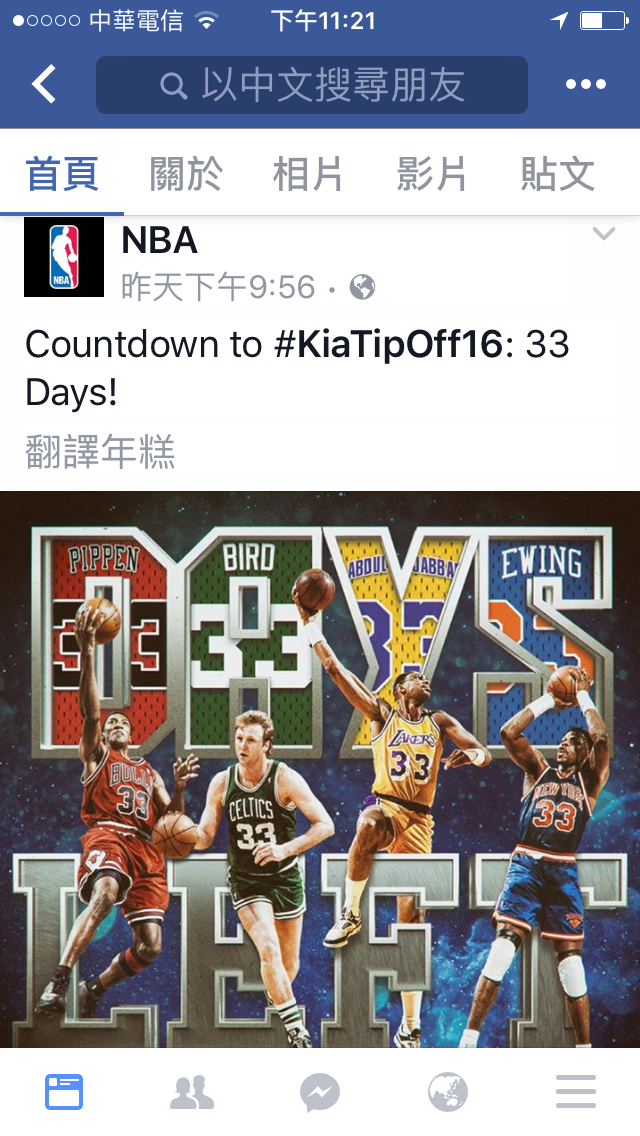The image size is (640, 1136).
Task: Tap the 翻譯年糕 translation link
Action: 100,452
